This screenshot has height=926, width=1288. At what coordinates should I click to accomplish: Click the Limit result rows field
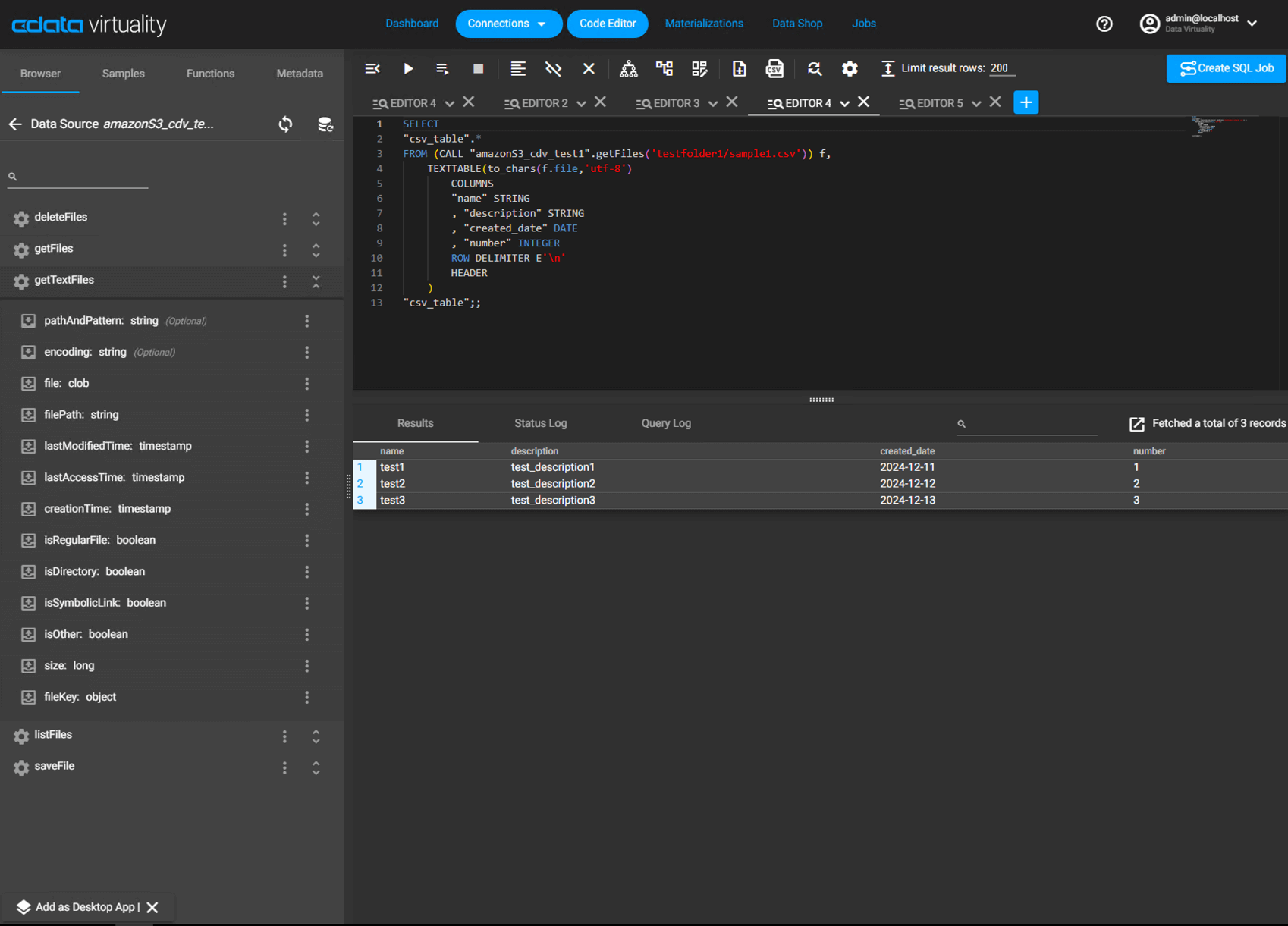[1002, 68]
